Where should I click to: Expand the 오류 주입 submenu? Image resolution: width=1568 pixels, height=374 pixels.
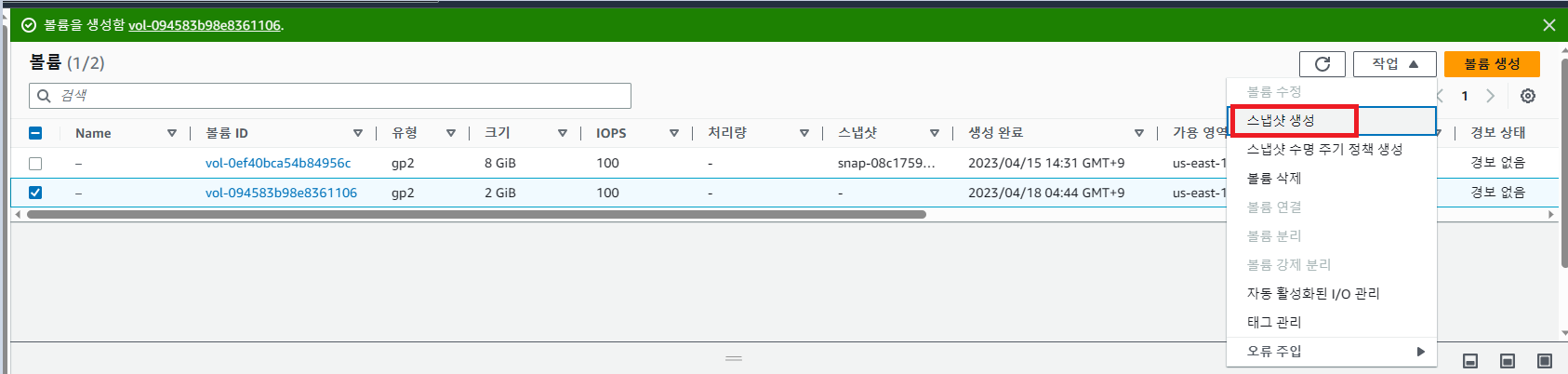[x=1332, y=351]
